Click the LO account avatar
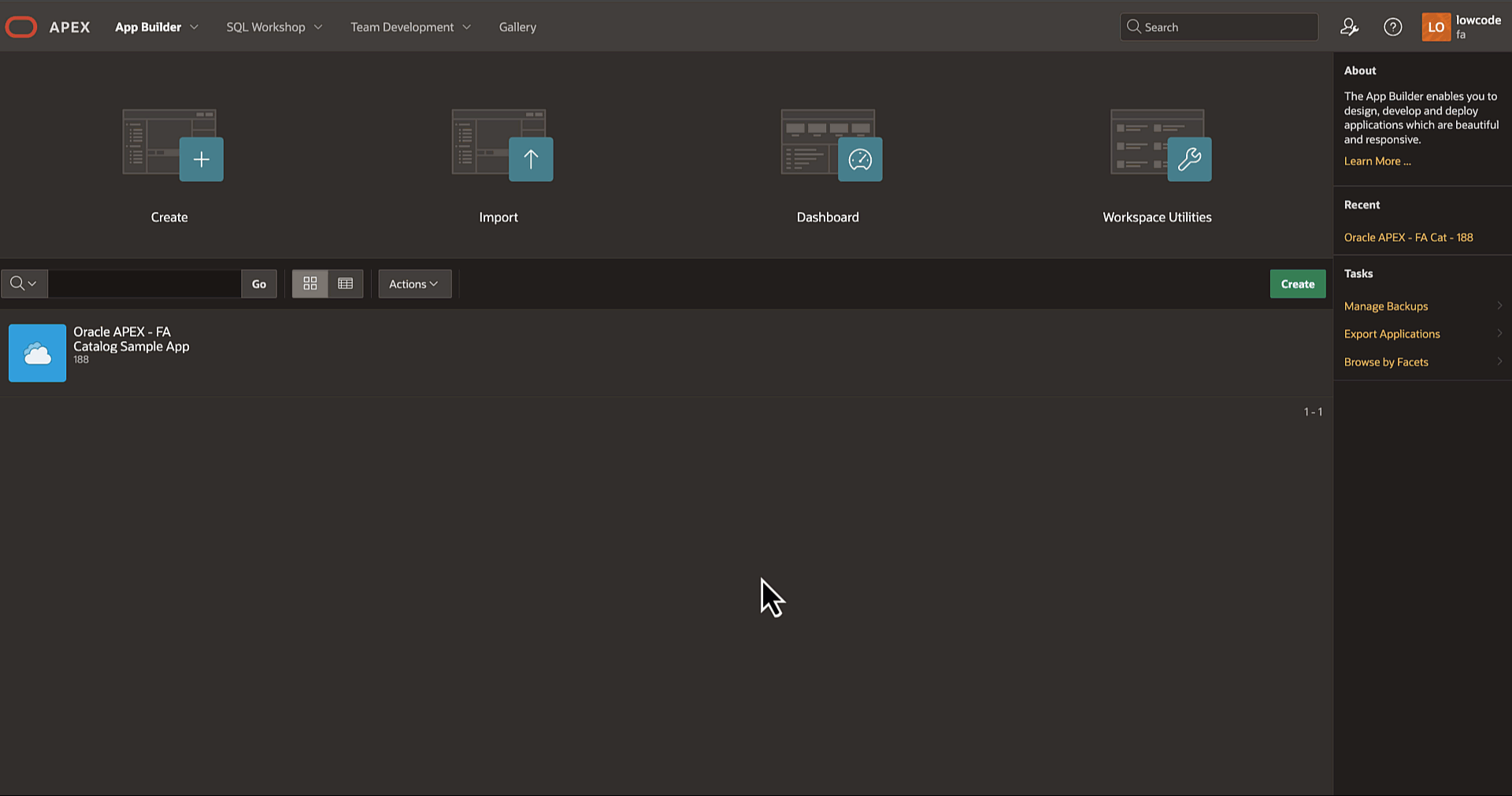The height and width of the screenshot is (796, 1512). [x=1436, y=27]
